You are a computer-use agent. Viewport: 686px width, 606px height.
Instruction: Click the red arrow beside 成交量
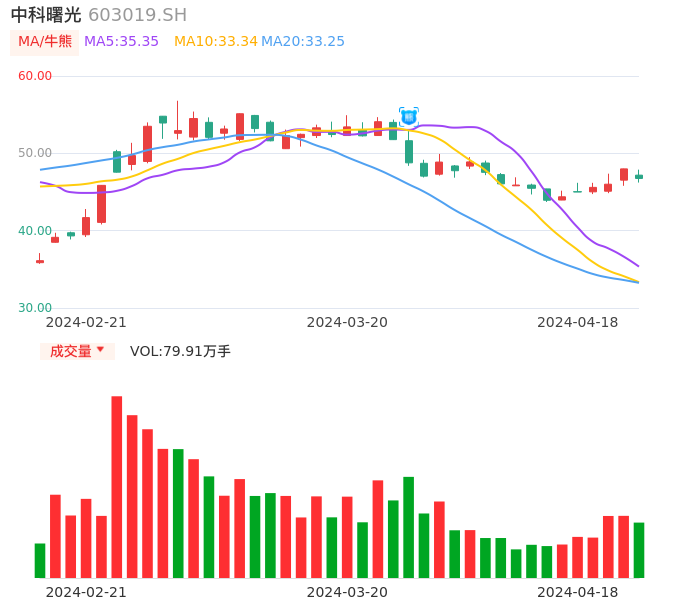click(100, 350)
